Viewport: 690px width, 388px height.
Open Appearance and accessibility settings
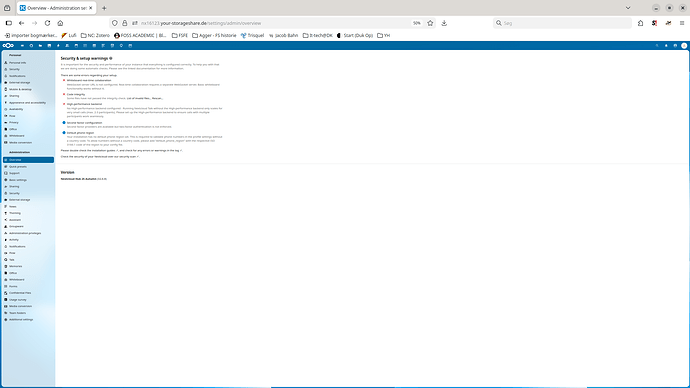(x=28, y=102)
